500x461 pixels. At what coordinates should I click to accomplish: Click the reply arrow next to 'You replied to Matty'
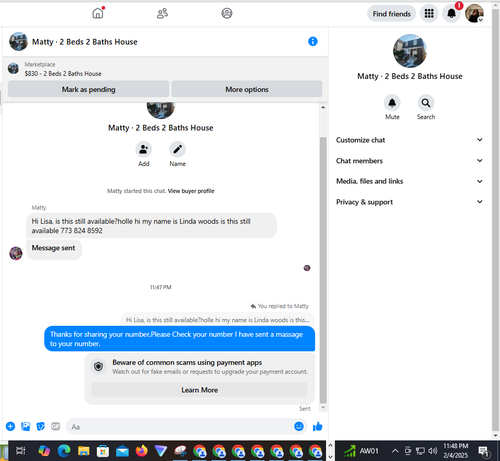click(x=253, y=306)
